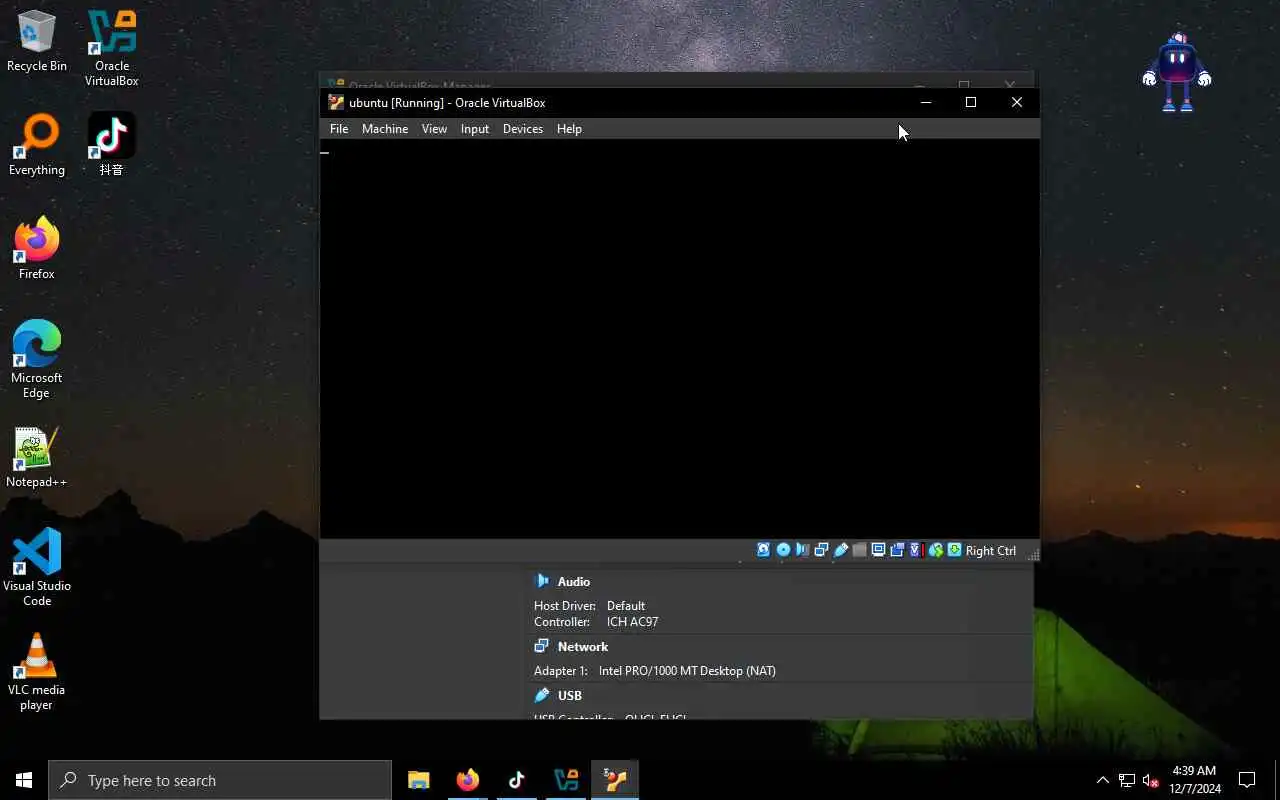The height and width of the screenshot is (800, 1280).
Task: Click optical disc status icon
Action: click(783, 550)
